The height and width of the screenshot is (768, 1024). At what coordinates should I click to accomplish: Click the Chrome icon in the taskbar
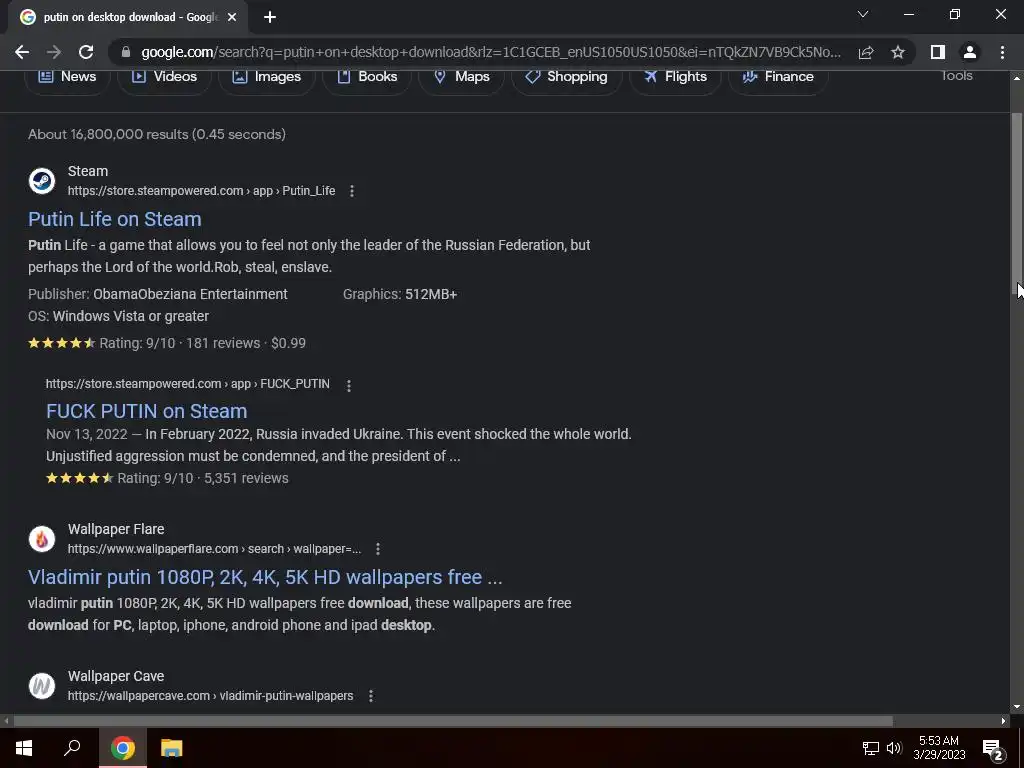(123, 748)
